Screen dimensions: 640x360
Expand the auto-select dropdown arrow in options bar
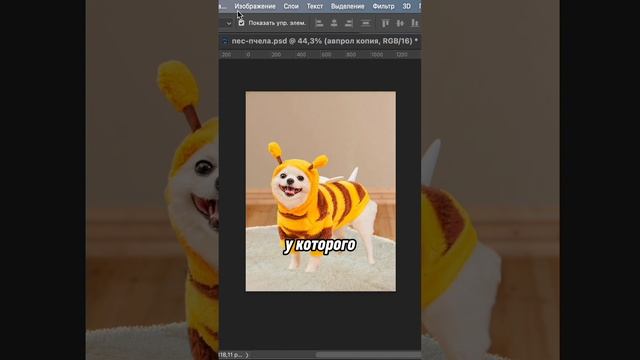click(229, 23)
